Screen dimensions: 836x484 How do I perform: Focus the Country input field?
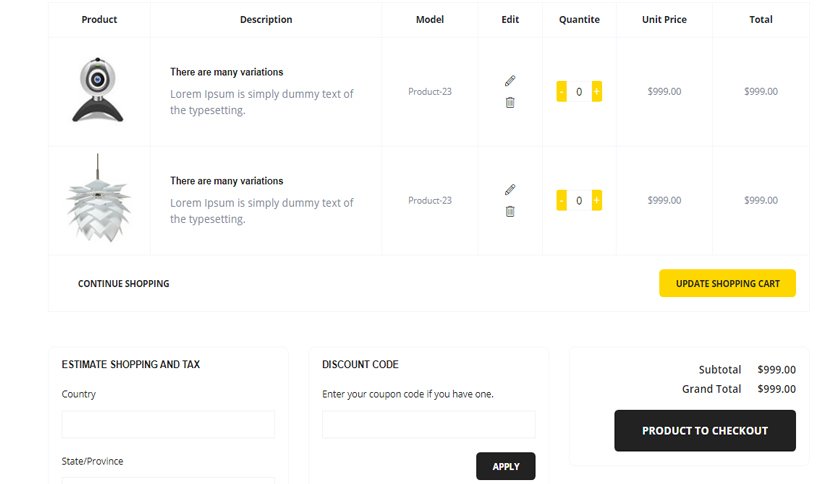point(168,424)
